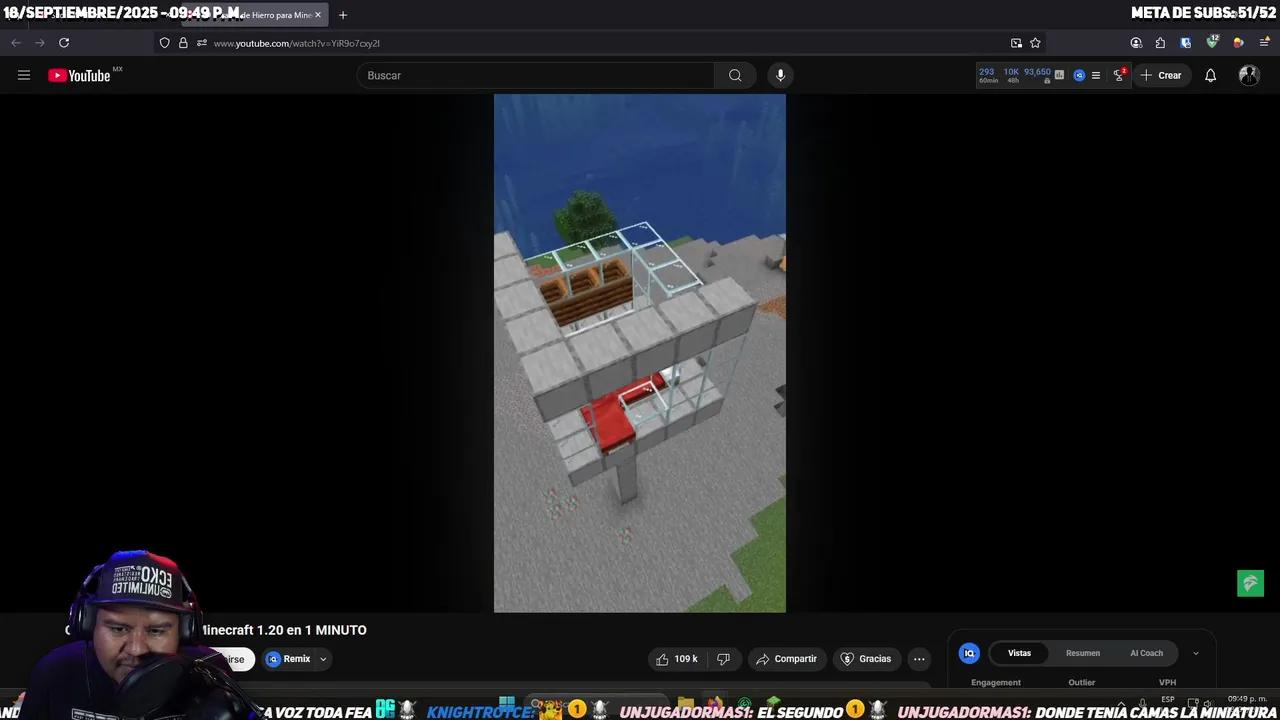Reload the page in browser
The width and height of the screenshot is (1280, 720).
pyautogui.click(x=64, y=43)
